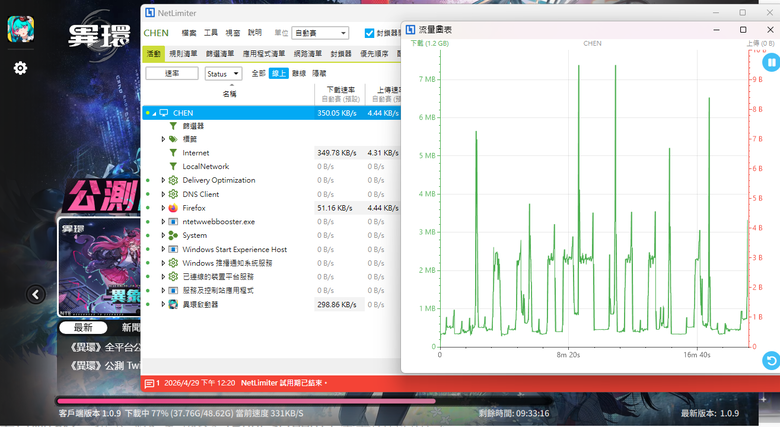Screen dimensions: 780x427
Task: Click the Firefox browser icon
Action: click(173, 208)
